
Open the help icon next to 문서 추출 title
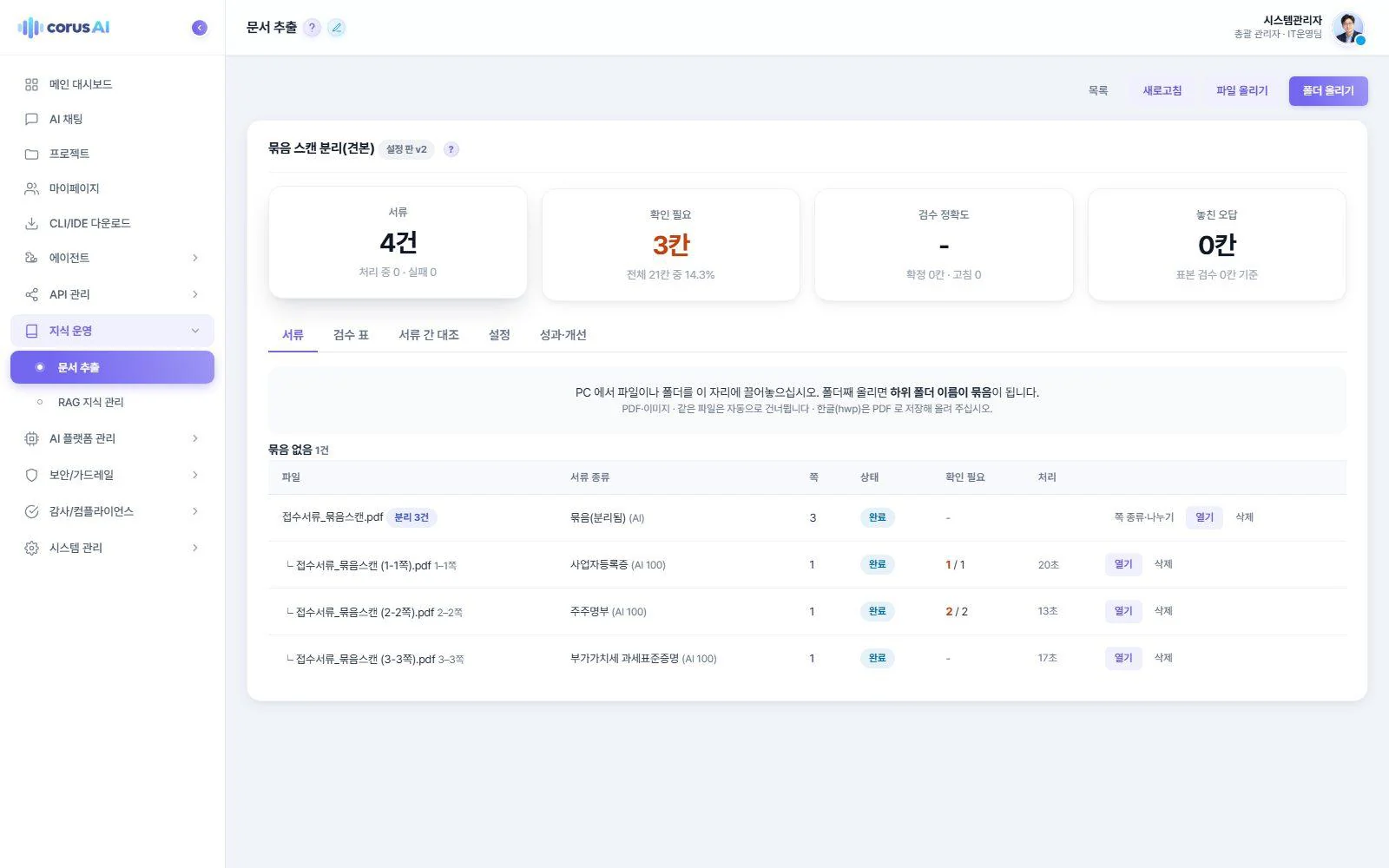point(312,28)
